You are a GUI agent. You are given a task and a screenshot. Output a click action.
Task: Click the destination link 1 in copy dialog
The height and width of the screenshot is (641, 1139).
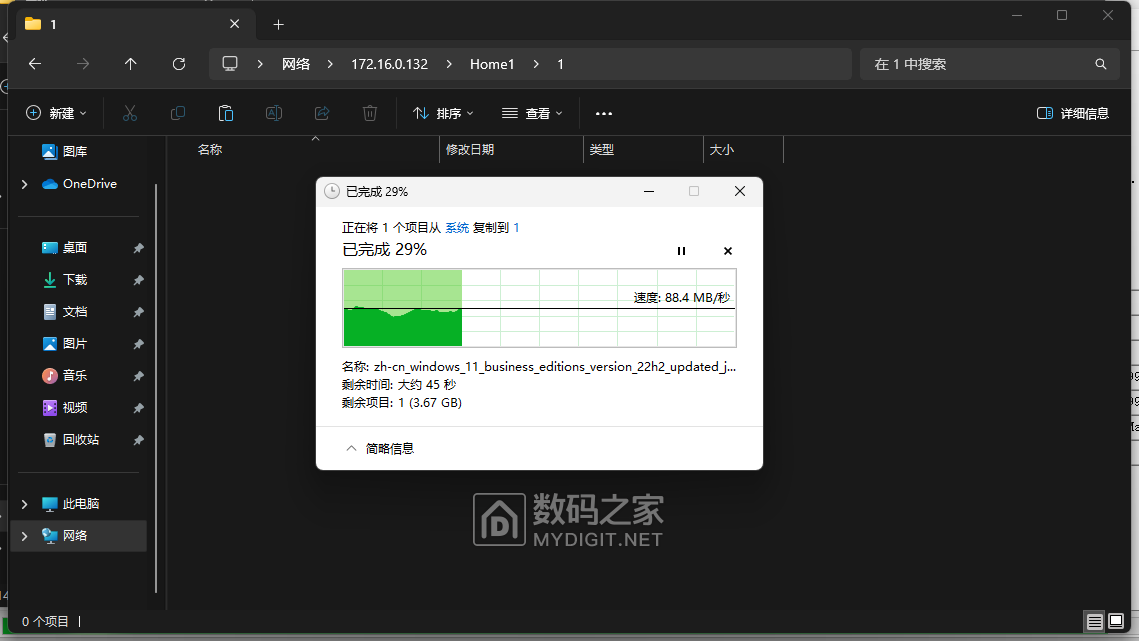516,227
